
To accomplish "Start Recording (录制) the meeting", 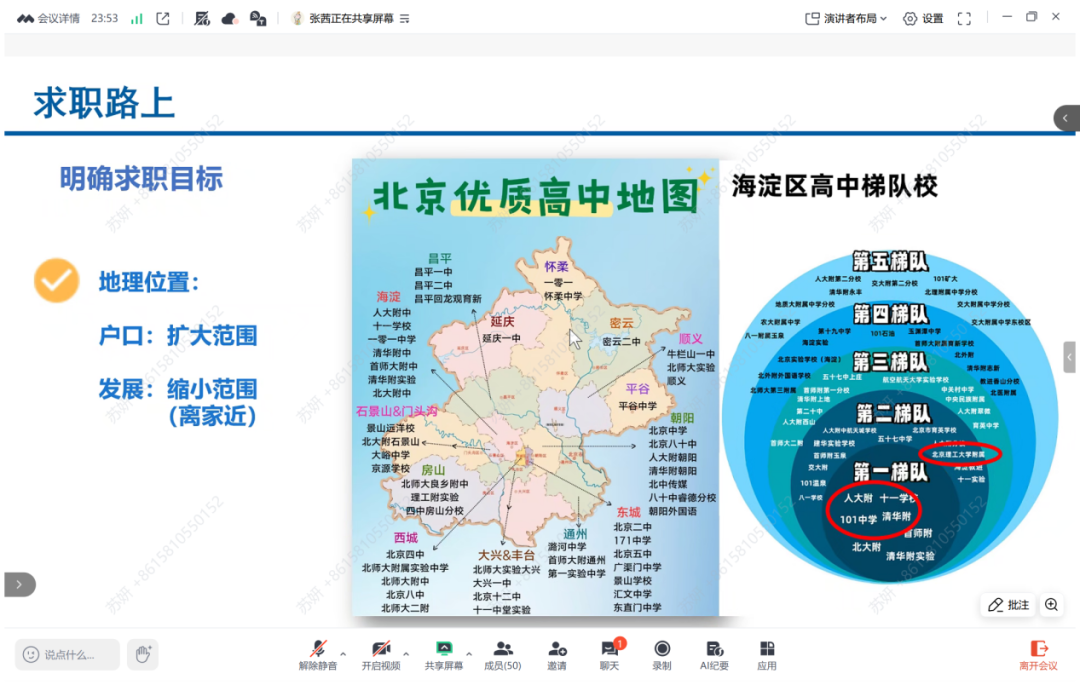I will [662, 651].
